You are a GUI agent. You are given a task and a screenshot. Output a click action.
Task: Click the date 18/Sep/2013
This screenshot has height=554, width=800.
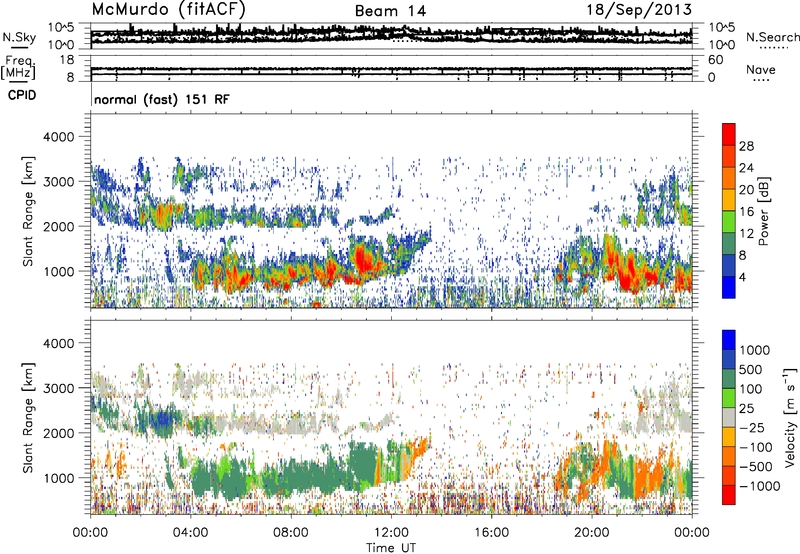click(639, 9)
